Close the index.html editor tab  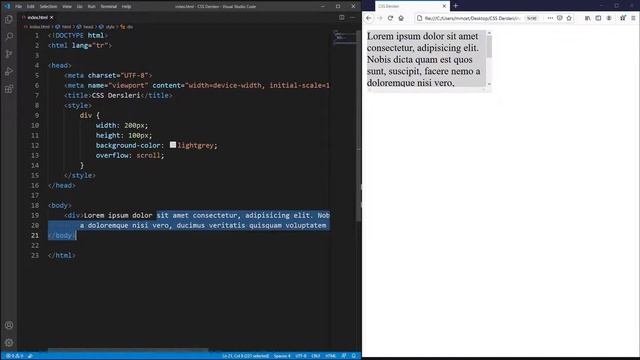pos(51,18)
